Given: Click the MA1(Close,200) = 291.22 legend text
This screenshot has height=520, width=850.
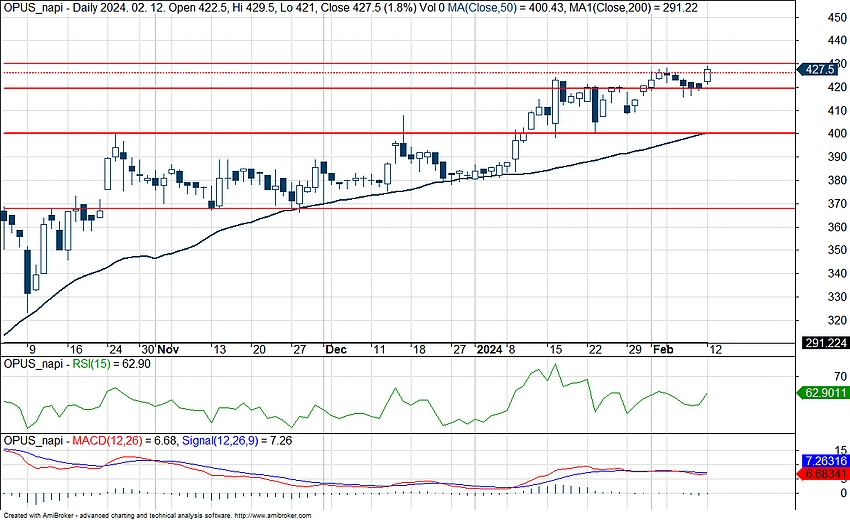Looking at the screenshot, I should point(633,8).
